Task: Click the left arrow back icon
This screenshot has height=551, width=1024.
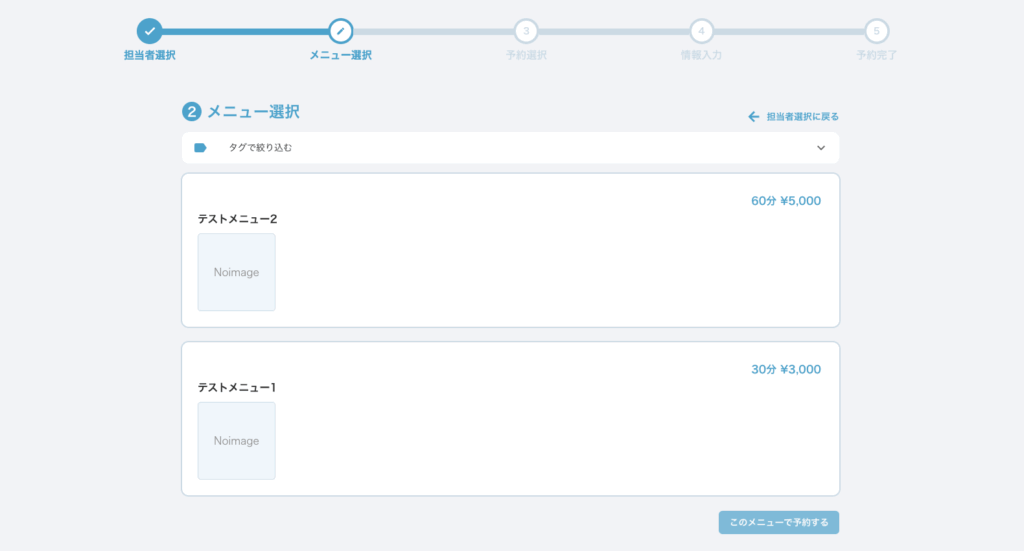Action: click(754, 117)
